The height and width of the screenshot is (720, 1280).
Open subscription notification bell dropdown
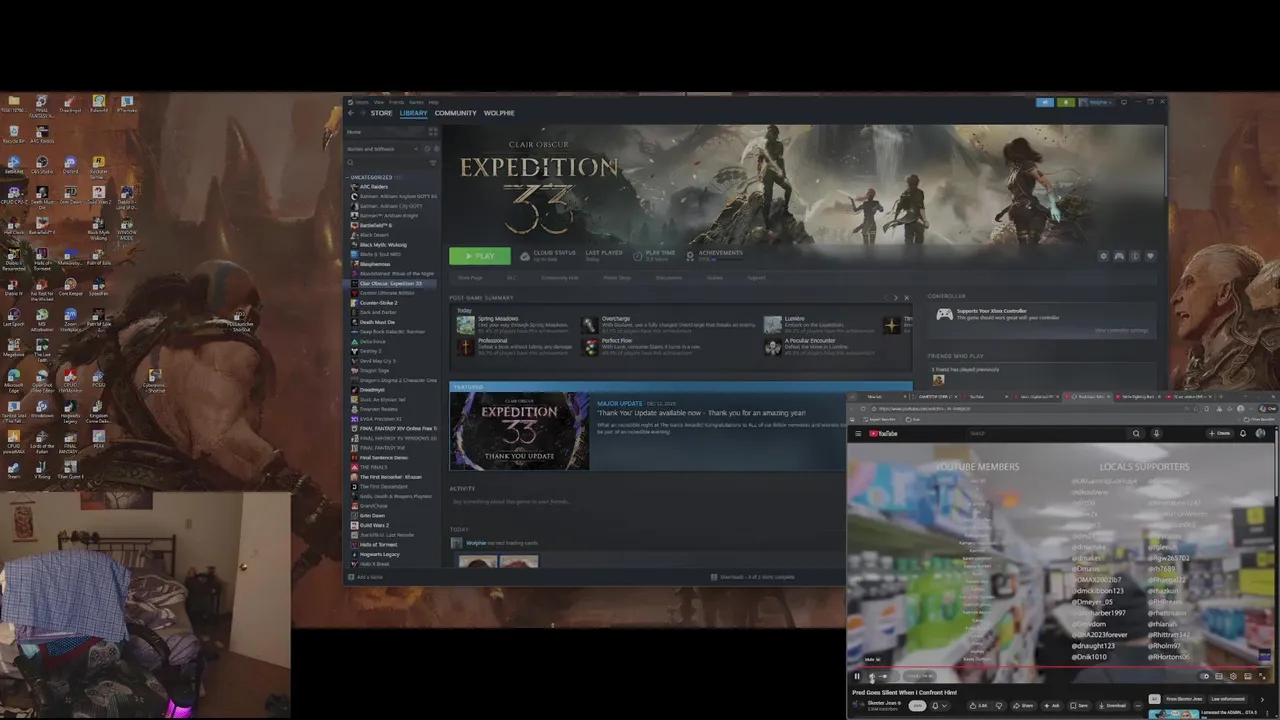[940, 706]
